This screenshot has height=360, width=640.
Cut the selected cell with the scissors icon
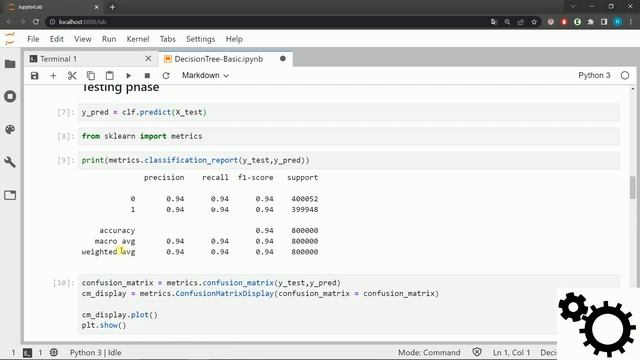point(72,76)
